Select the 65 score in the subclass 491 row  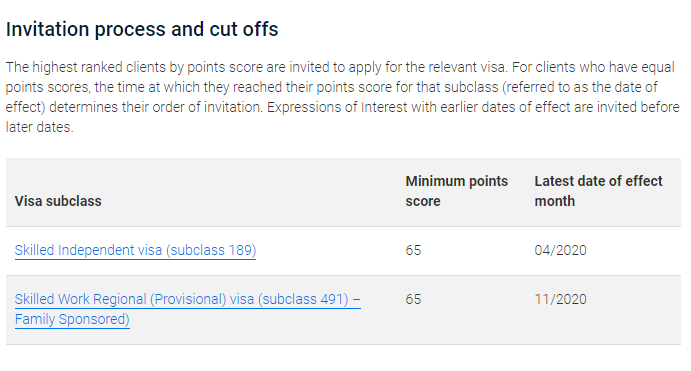pos(413,299)
